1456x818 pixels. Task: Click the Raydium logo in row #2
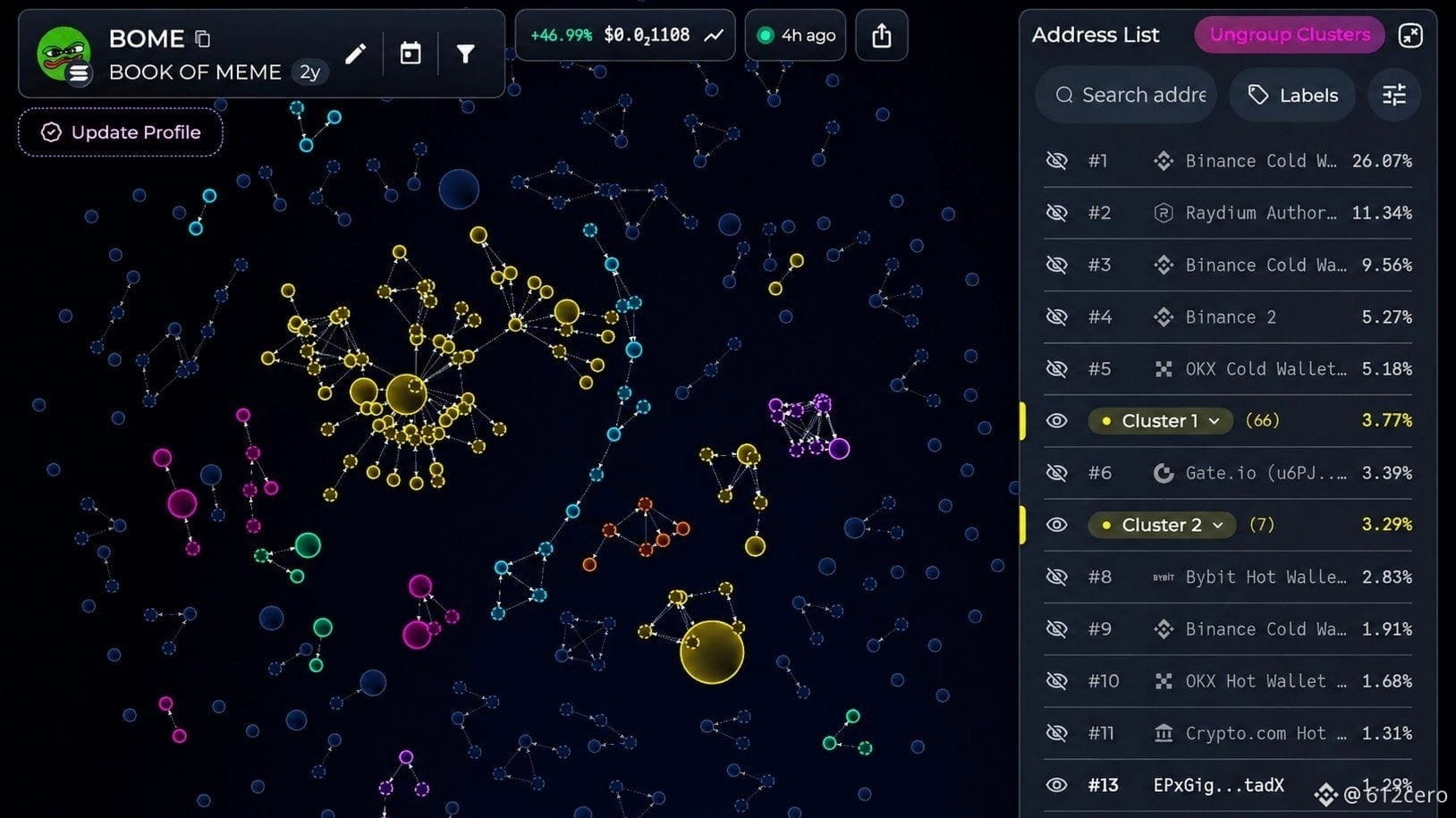[1164, 213]
